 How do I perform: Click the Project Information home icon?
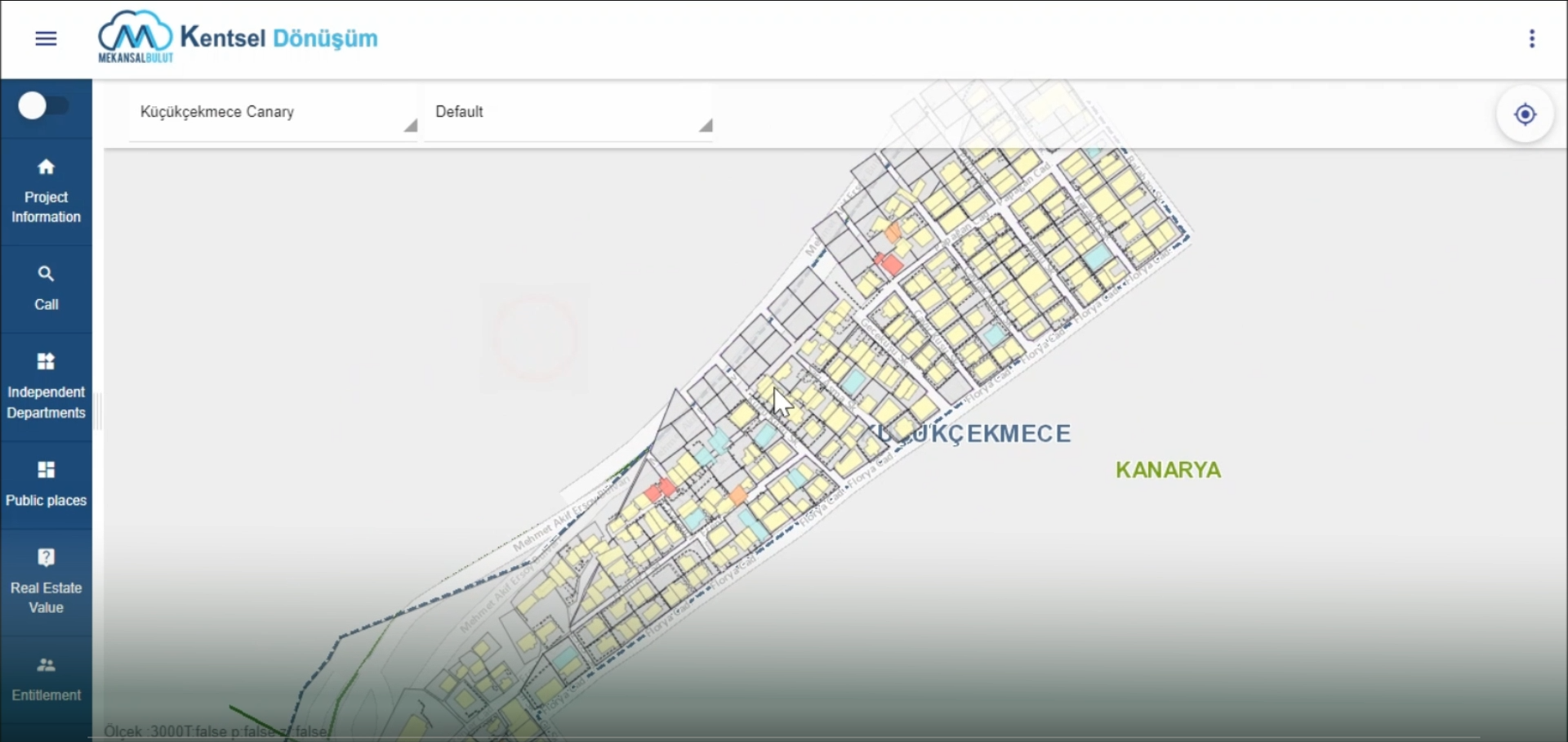click(46, 167)
